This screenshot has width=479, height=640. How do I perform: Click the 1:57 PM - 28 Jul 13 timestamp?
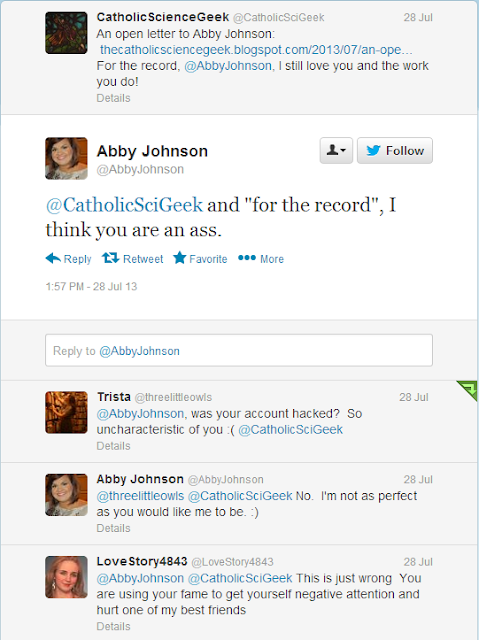(91, 287)
